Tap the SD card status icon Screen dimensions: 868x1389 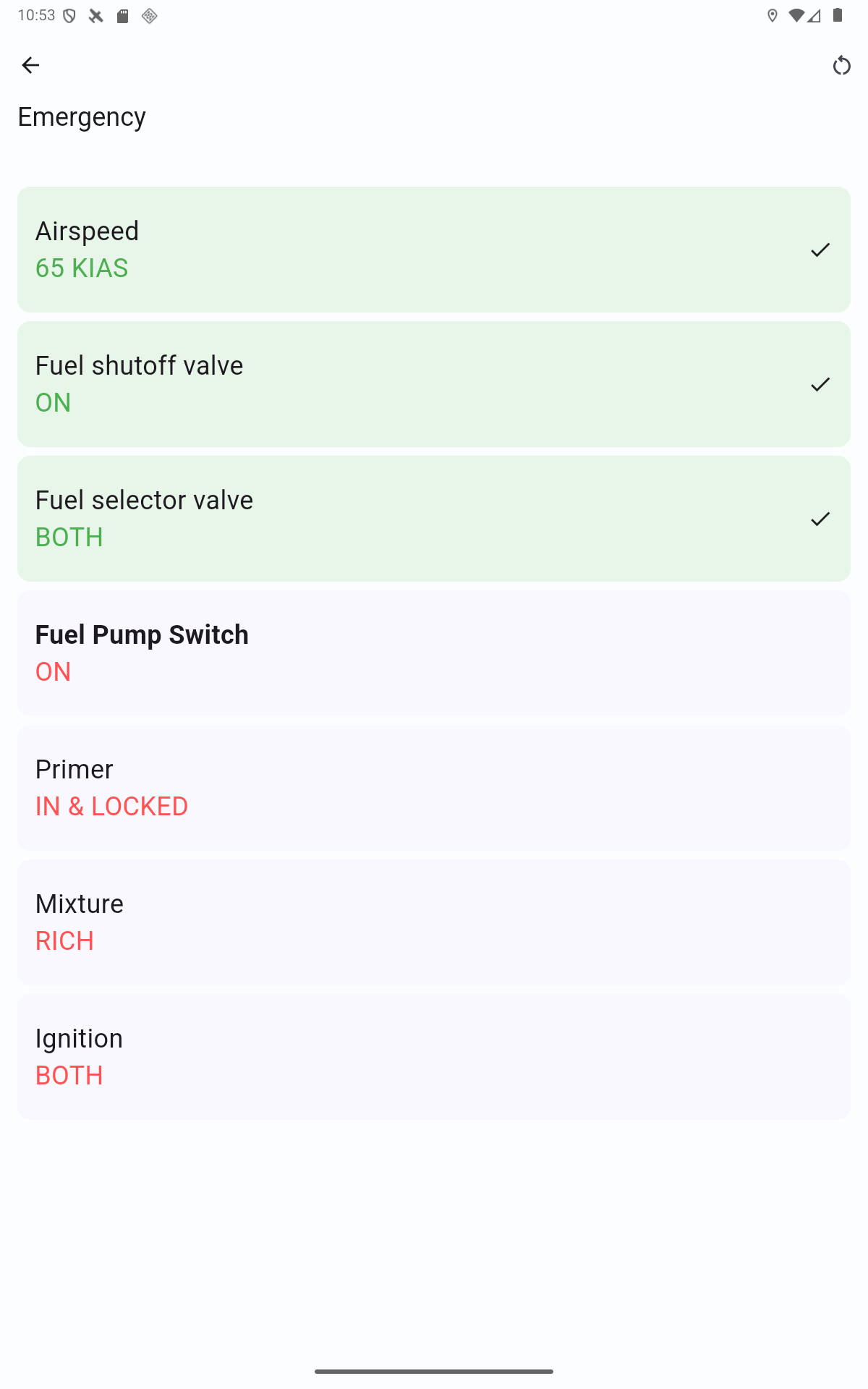point(123,16)
